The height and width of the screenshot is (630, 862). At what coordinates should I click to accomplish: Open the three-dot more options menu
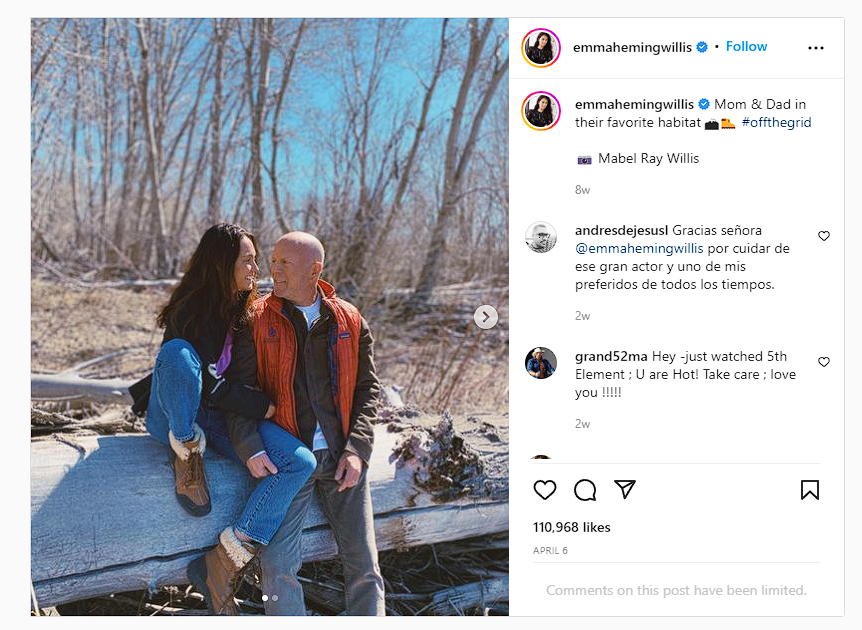[x=816, y=48]
